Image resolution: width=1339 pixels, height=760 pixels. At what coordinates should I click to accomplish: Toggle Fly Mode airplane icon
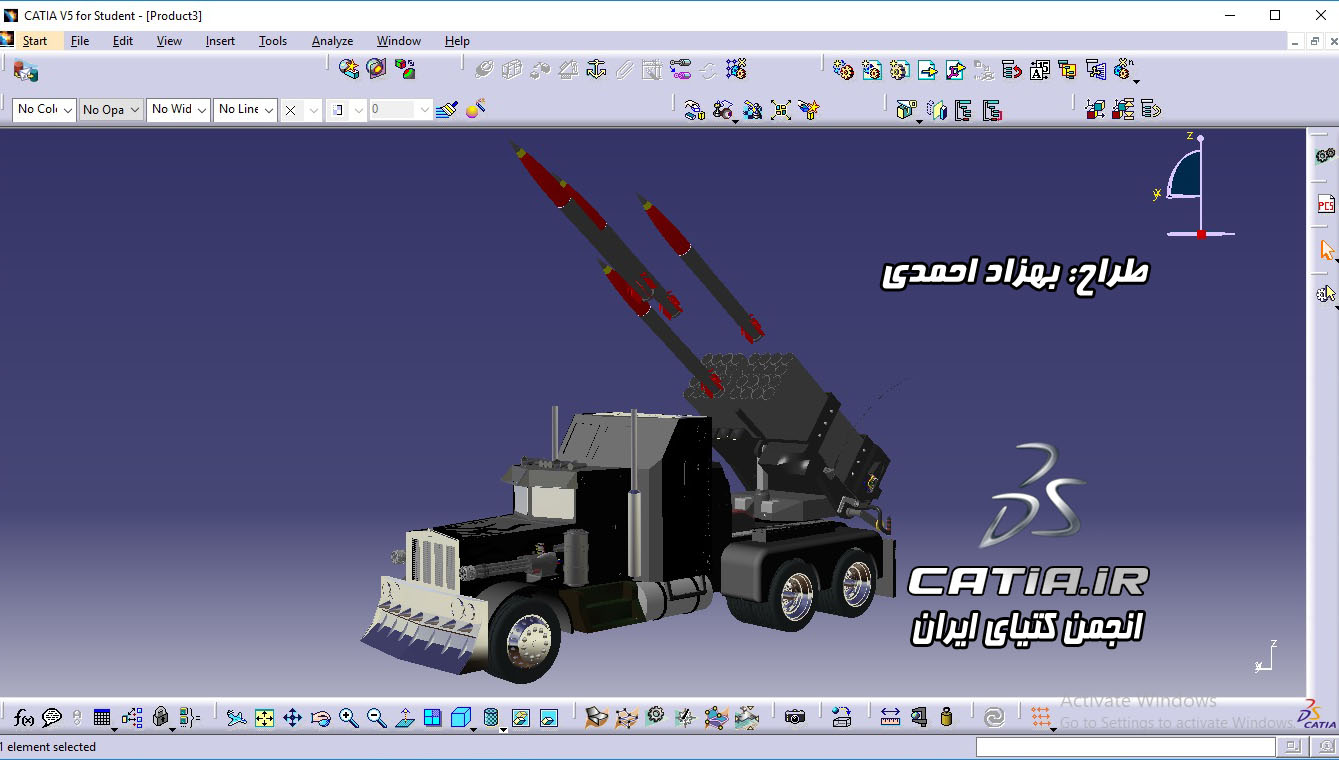(x=236, y=717)
